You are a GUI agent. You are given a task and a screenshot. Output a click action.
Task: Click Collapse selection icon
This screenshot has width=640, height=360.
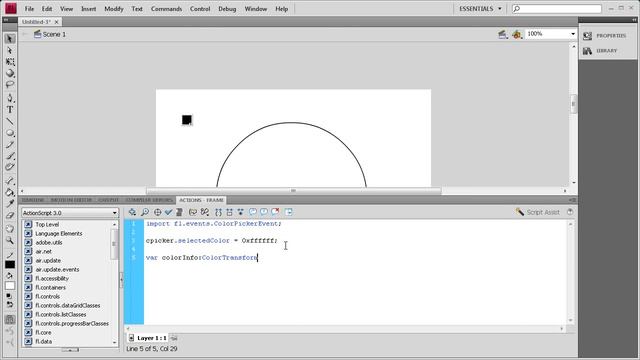point(229,212)
